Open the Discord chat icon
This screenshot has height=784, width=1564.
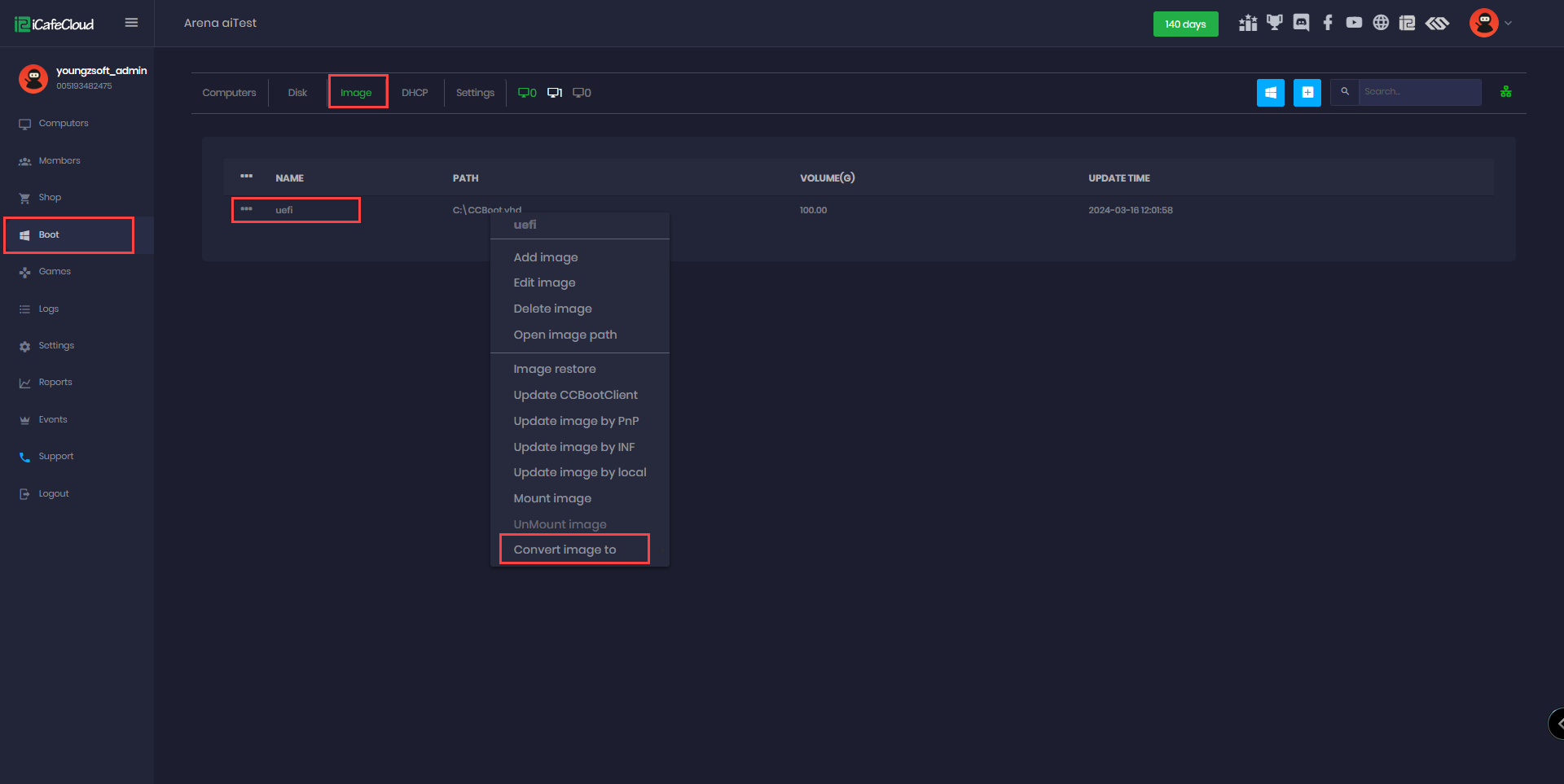(1301, 23)
